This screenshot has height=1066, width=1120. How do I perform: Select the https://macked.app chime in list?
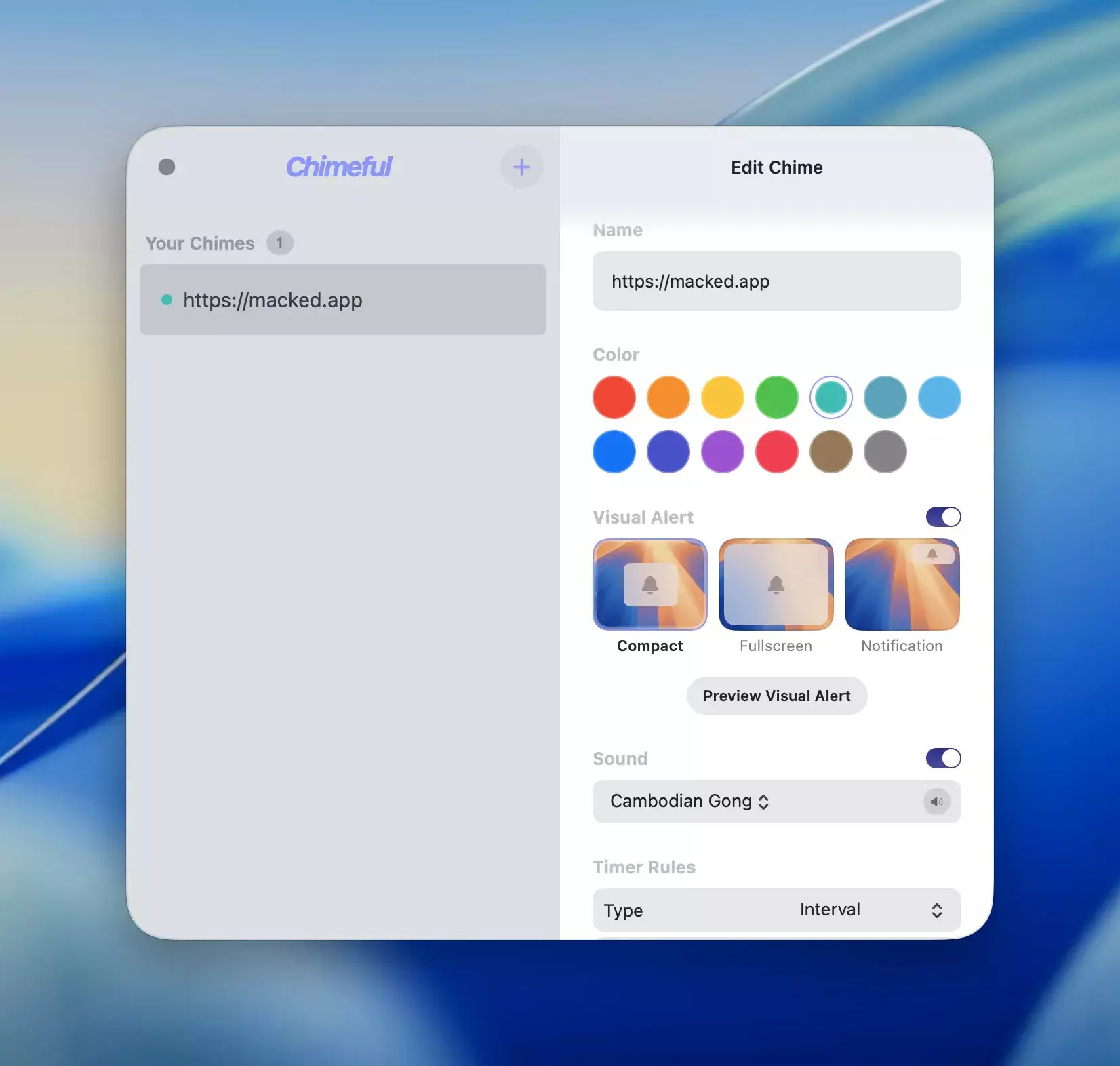(x=342, y=300)
